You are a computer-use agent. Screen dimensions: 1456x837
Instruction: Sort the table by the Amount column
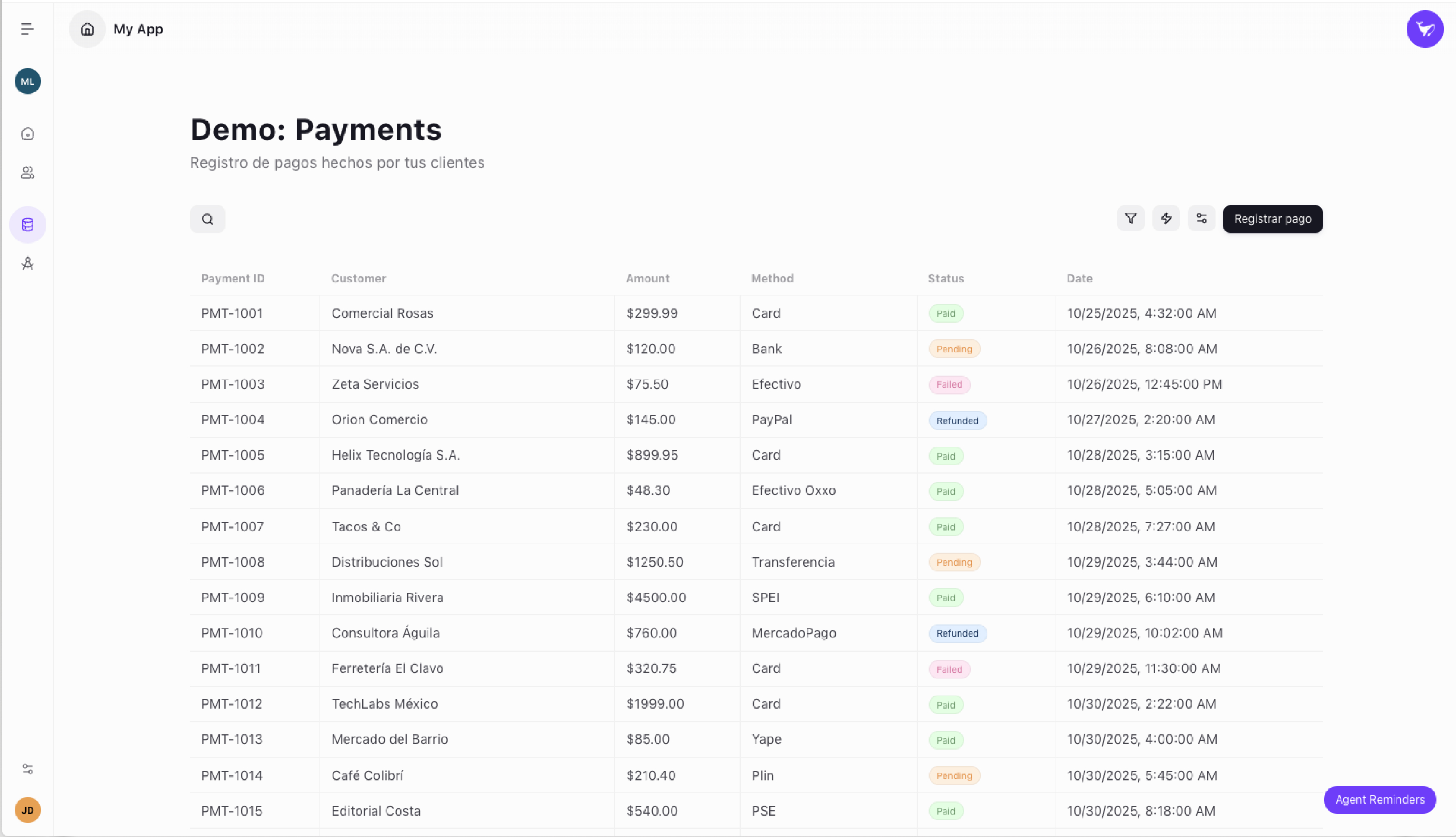coord(647,278)
